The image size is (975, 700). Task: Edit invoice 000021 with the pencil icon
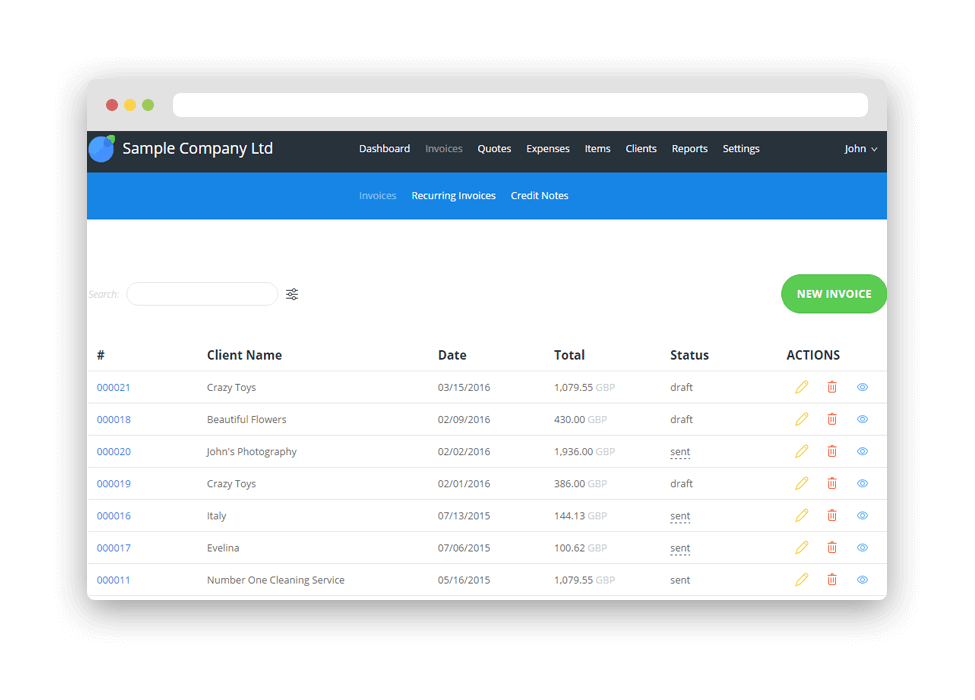[x=801, y=387]
